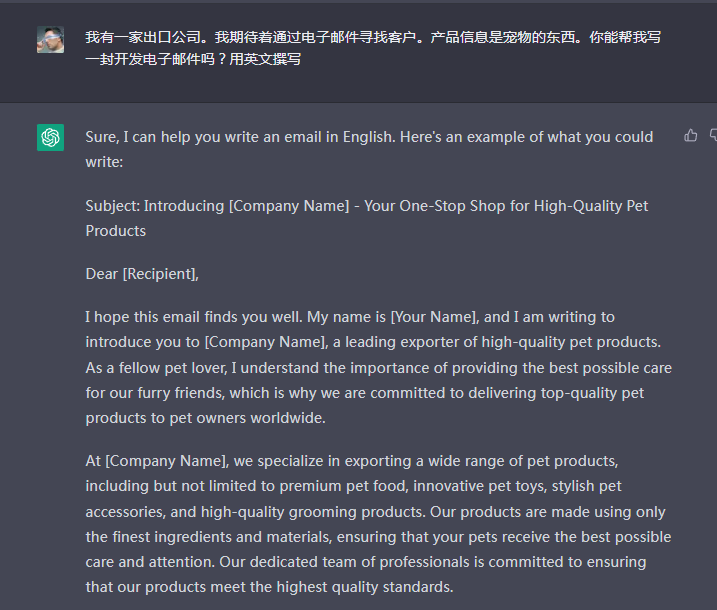Click the "write:" text under the intro

tap(104, 162)
